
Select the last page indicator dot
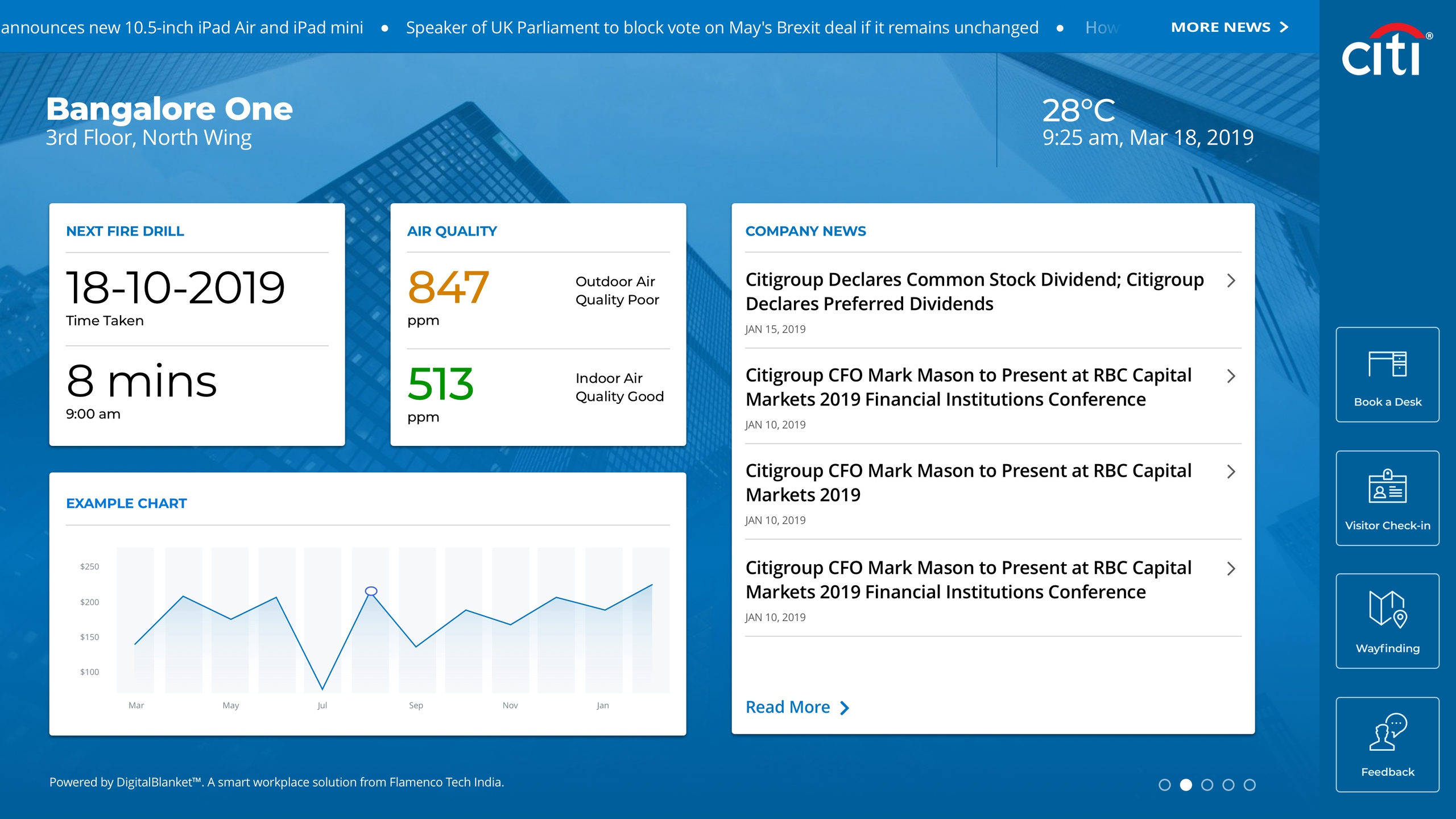tap(1250, 785)
